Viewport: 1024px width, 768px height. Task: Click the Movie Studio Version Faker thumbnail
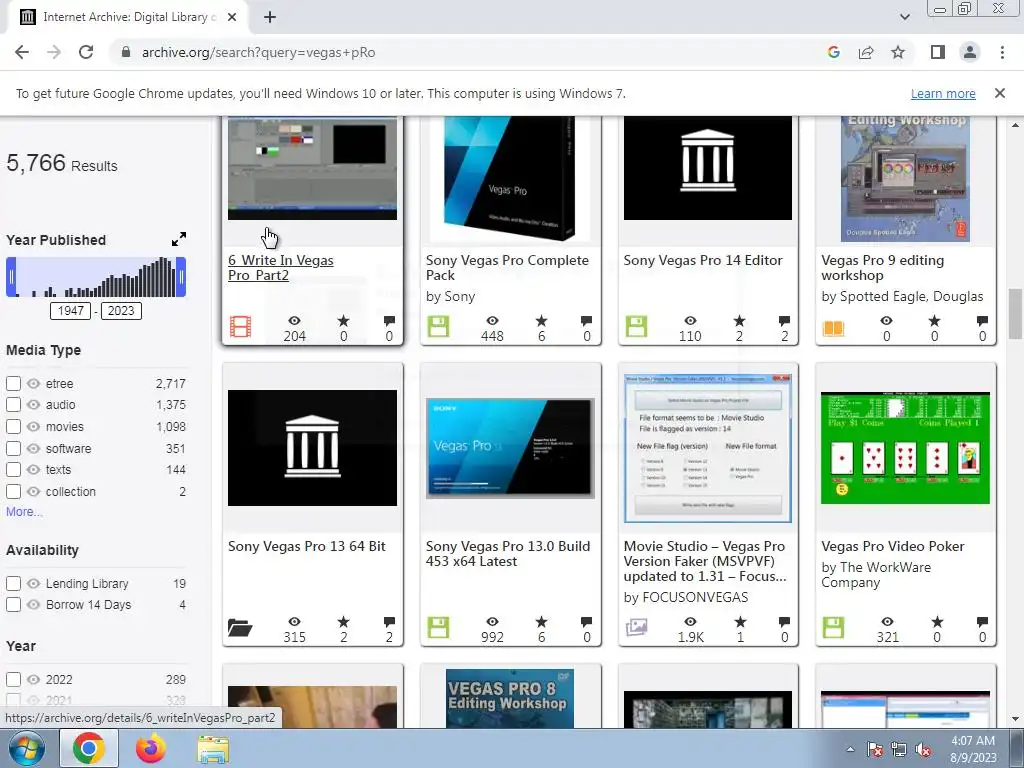(x=708, y=448)
